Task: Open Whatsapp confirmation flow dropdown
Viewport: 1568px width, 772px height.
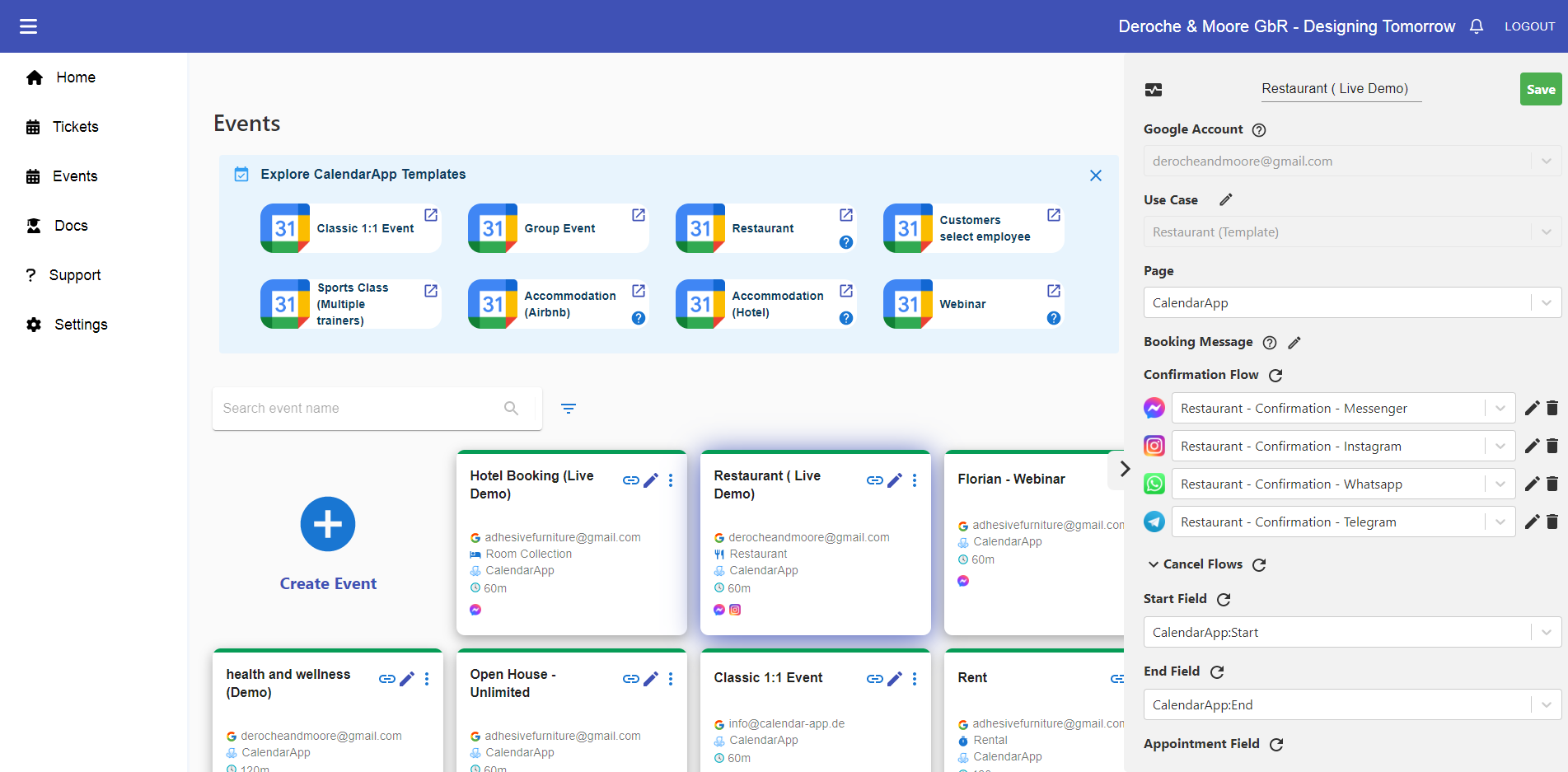Action: click(x=1343, y=484)
